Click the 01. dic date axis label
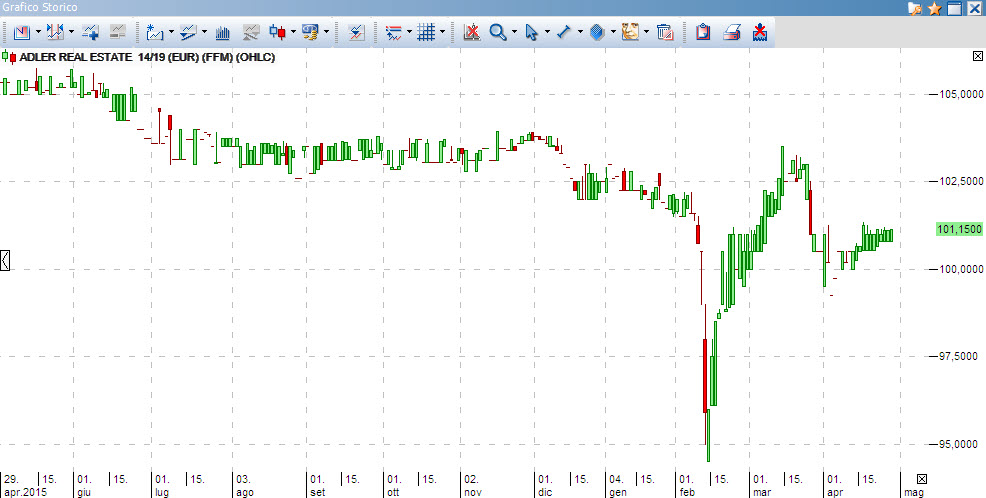This screenshot has height=498, width=986. (x=545, y=486)
